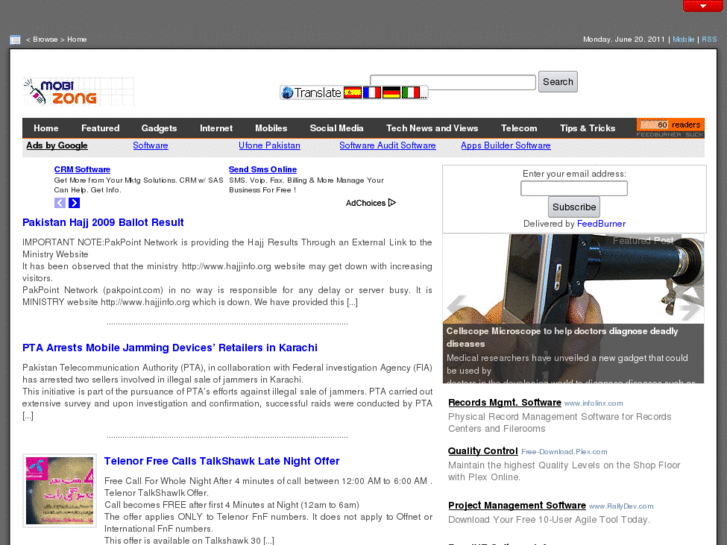Open the Social Media menu item

click(x=337, y=128)
